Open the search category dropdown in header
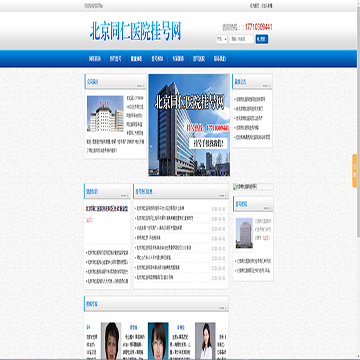This screenshot has width=360, height=360. (222, 39)
